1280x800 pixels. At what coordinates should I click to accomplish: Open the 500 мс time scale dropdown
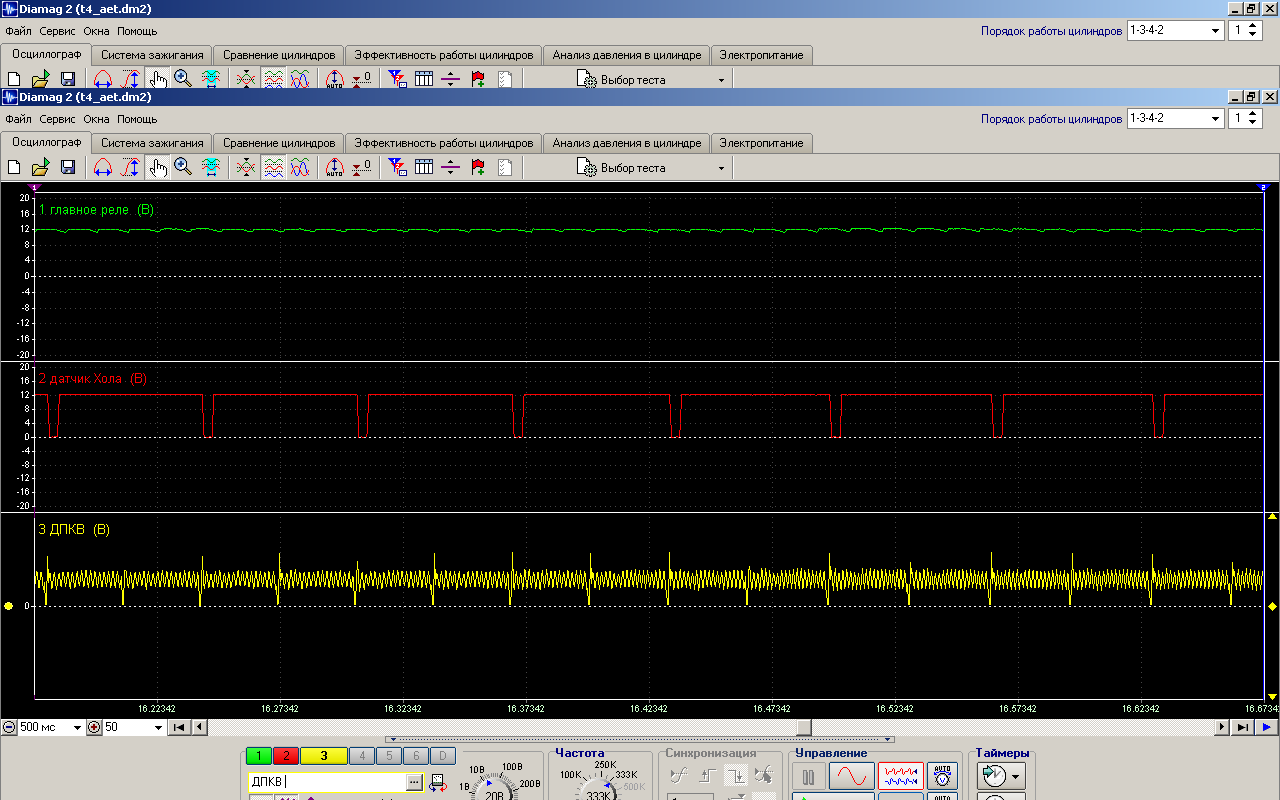[77, 728]
